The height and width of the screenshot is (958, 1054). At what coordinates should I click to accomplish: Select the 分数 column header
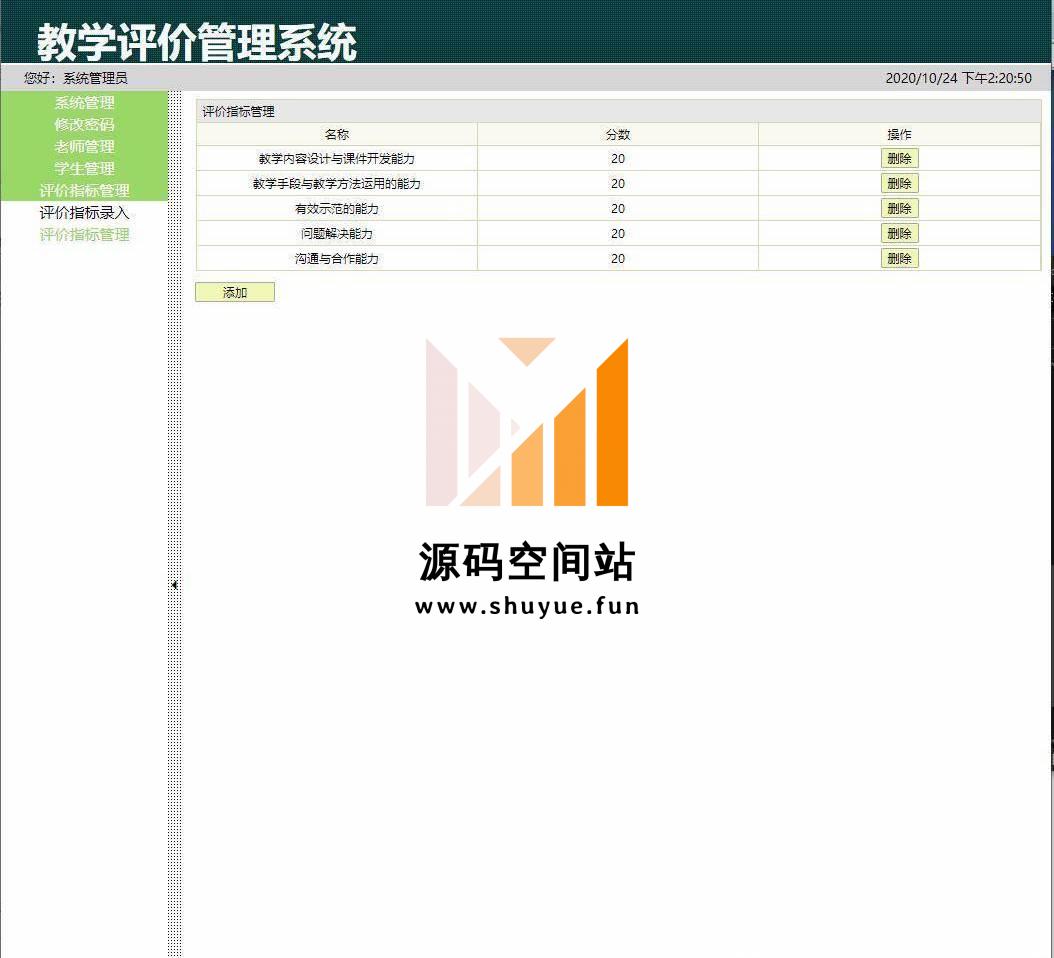pyautogui.click(x=618, y=134)
